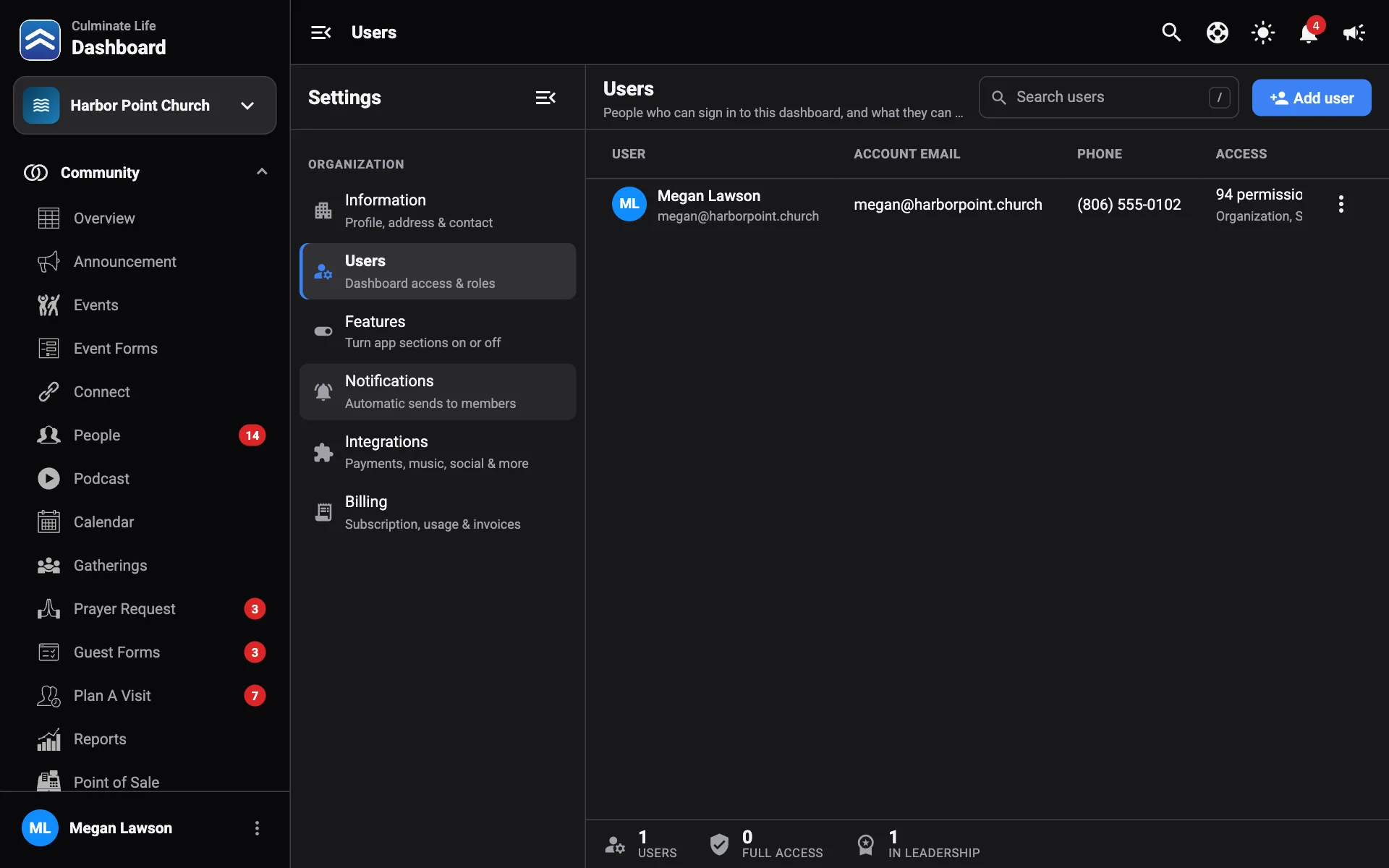Click the Podcast play icon
Viewport: 1389px width, 868px height.
(x=48, y=479)
